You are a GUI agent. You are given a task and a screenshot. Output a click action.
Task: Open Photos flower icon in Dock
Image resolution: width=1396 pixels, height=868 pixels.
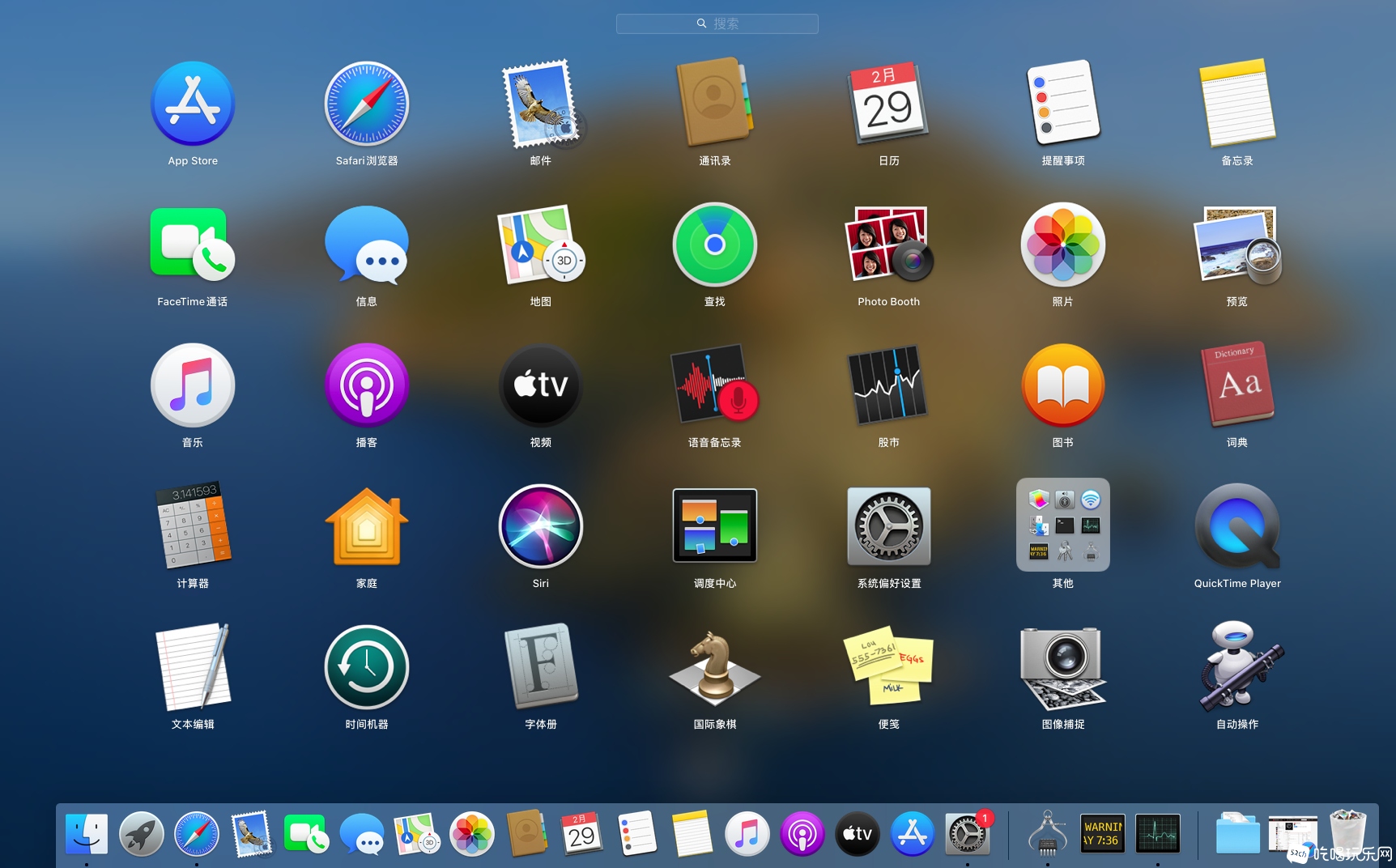[x=472, y=833]
